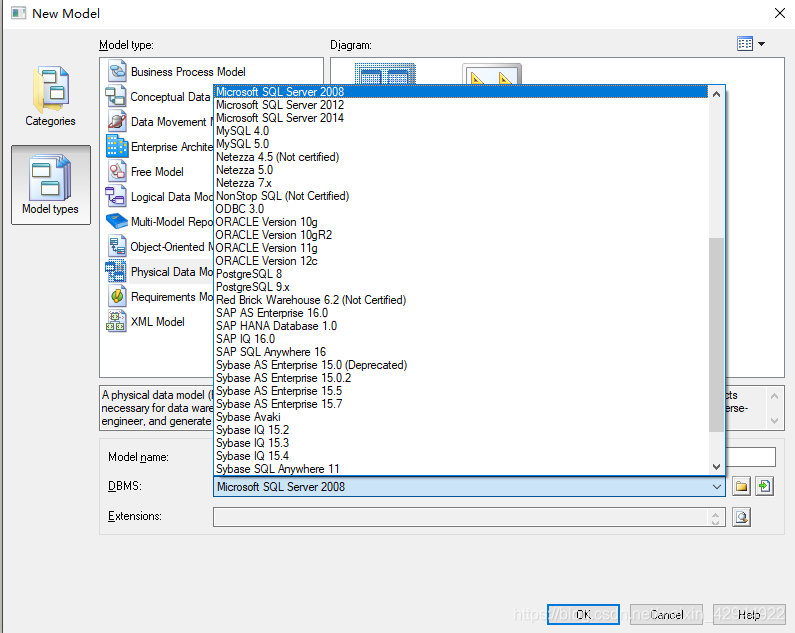Select the second diagram thumbnail with triangles

click(492, 74)
